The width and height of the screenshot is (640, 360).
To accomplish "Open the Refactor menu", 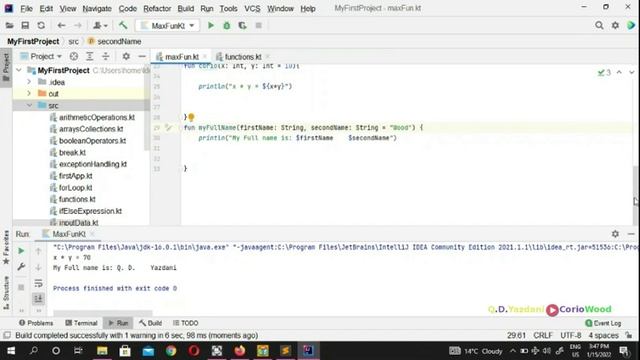I will pyautogui.click(x=157, y=8).
